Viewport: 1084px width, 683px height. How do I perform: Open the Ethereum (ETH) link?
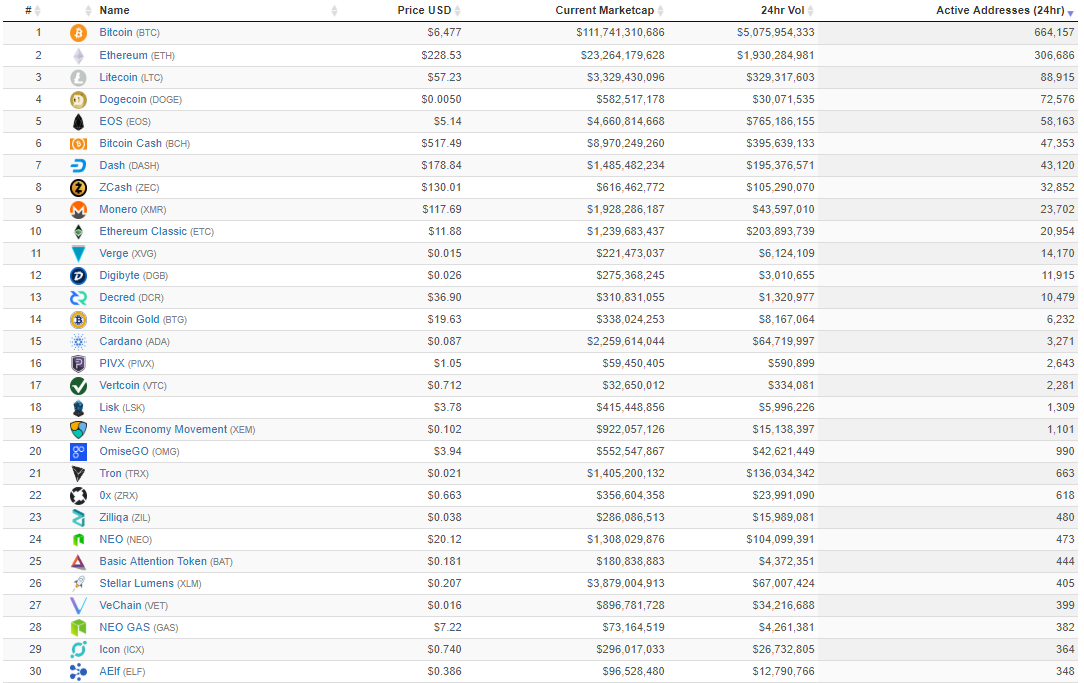[137, 55]
